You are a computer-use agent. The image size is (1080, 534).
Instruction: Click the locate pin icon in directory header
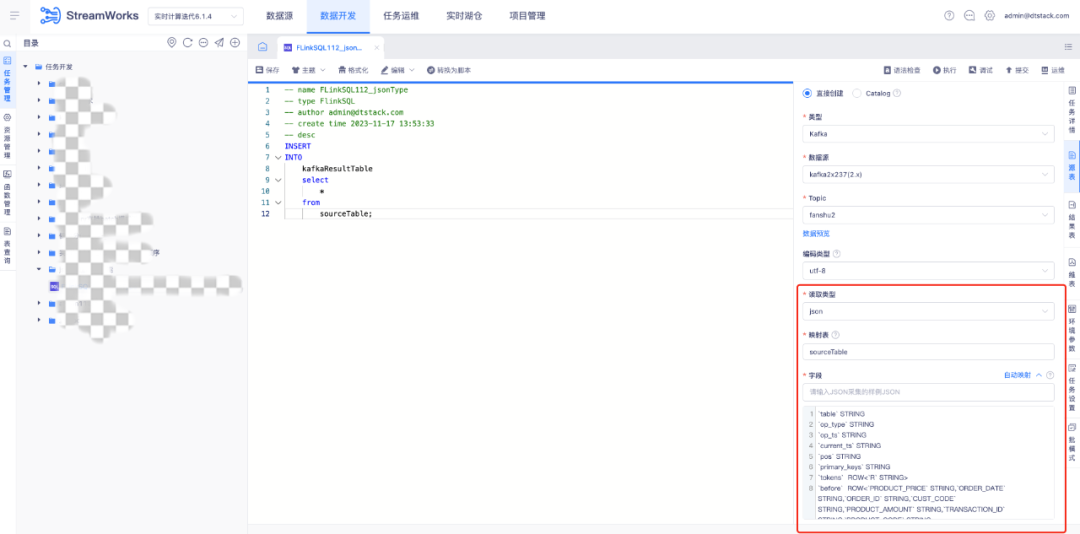tap(172, 43)
